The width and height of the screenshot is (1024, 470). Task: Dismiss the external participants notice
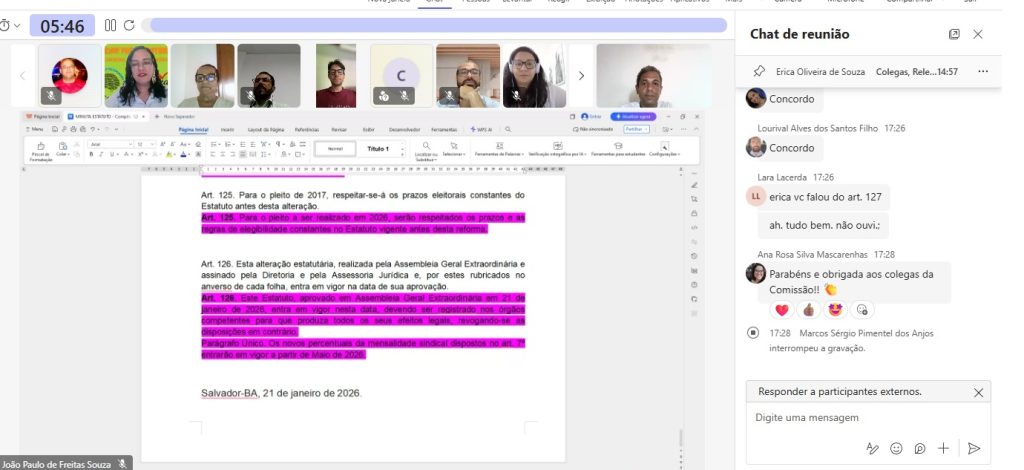pos(978,392)
